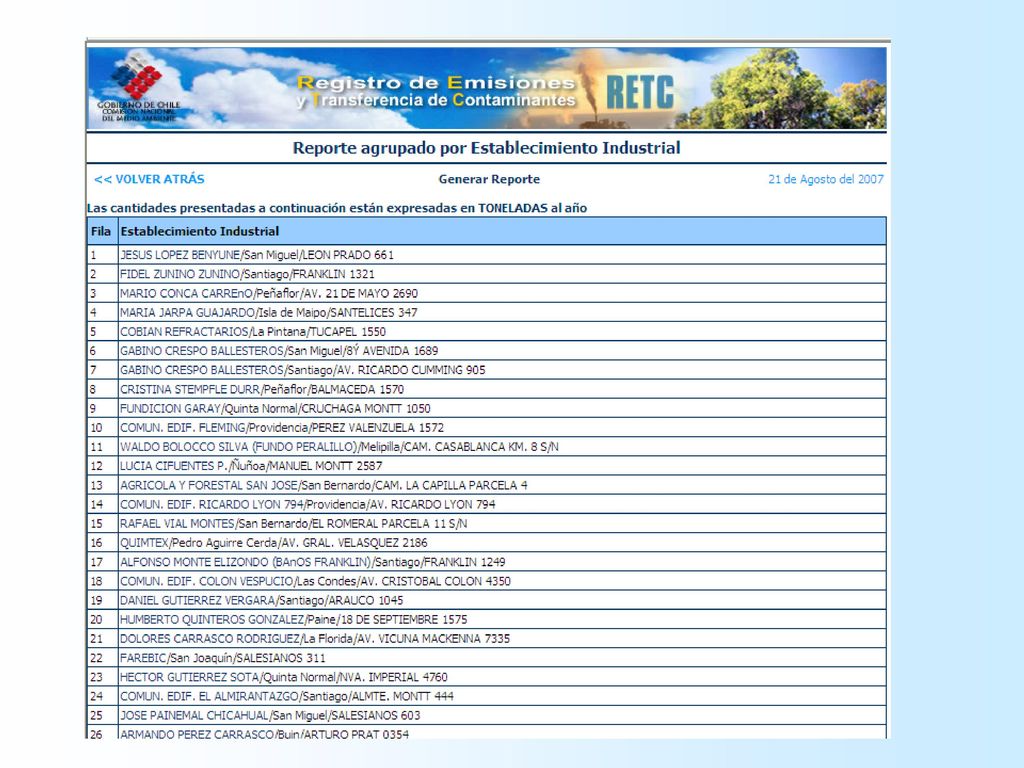Screen dimensions: 1024x768
Task: Click the Establecimiento Industrial column header
Action: click(x=502, y=231)
